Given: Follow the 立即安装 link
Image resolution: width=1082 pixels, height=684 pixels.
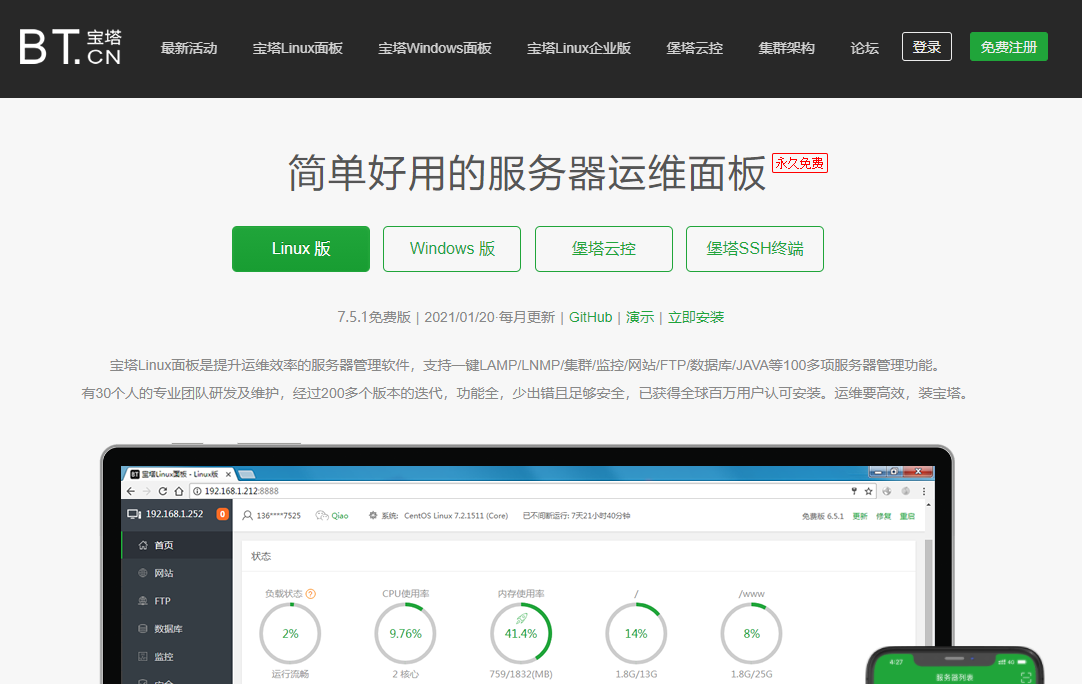Looking at the screenshot, I should tap(696, 317).
